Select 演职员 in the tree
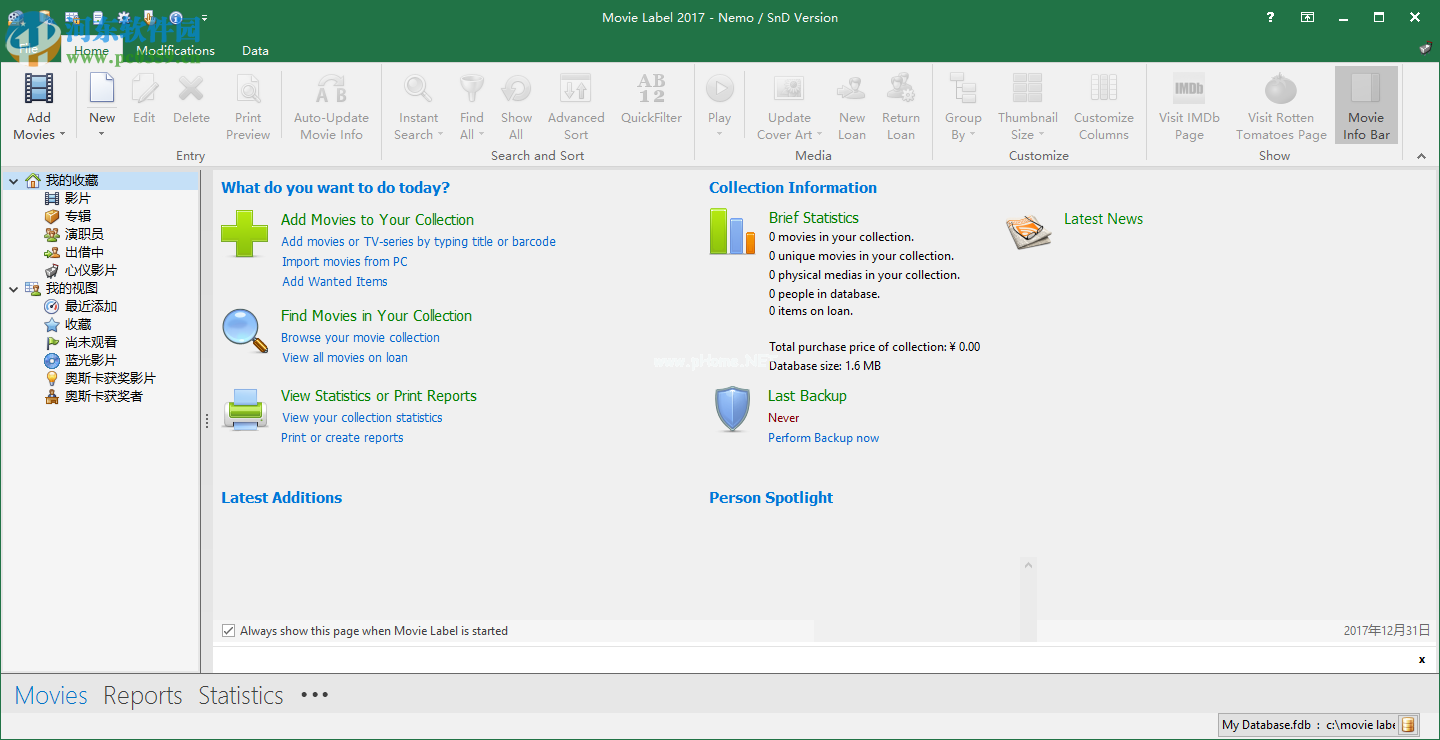 [x=84, y=235]
